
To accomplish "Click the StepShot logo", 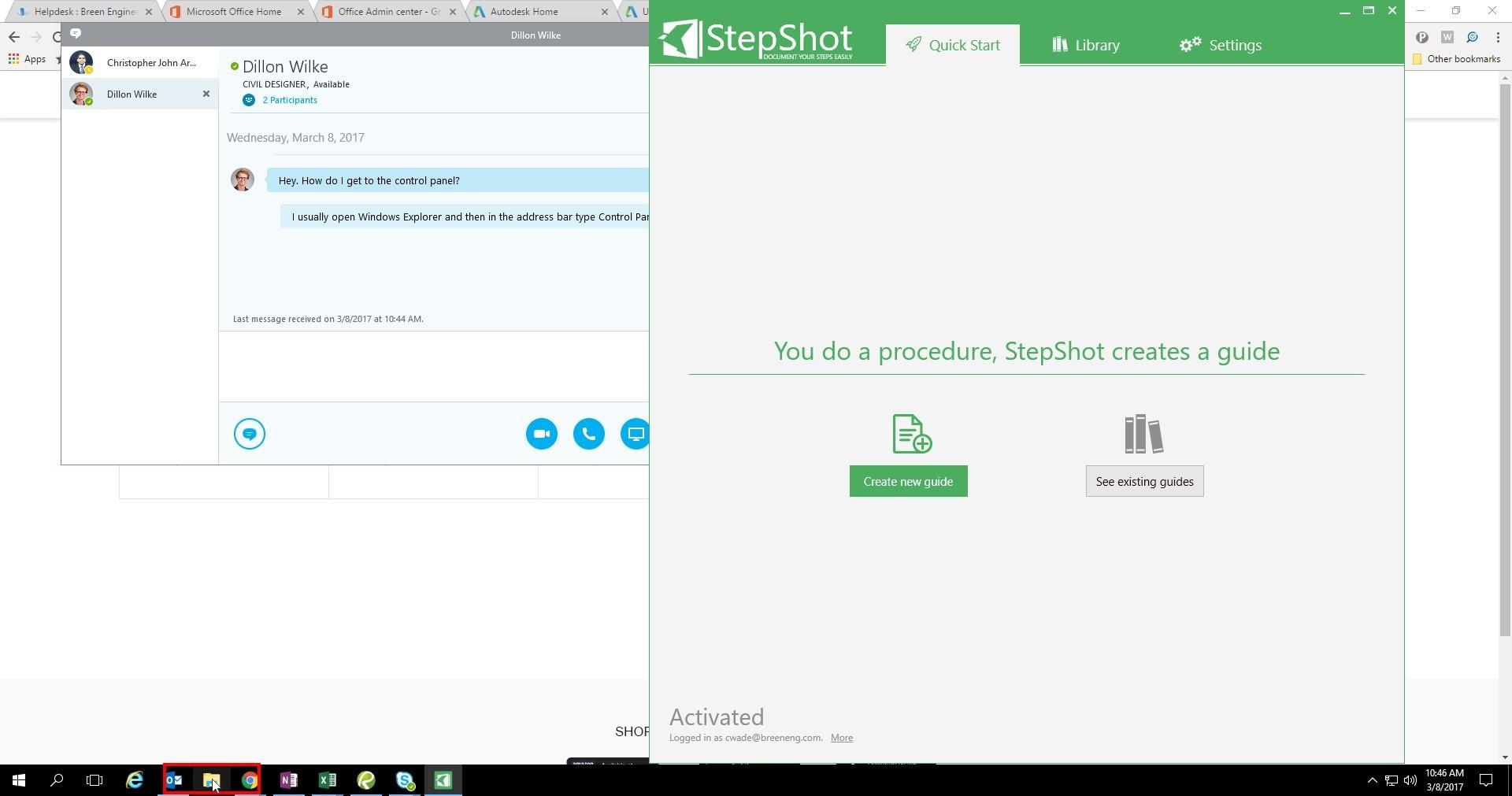I will (756, 39).
